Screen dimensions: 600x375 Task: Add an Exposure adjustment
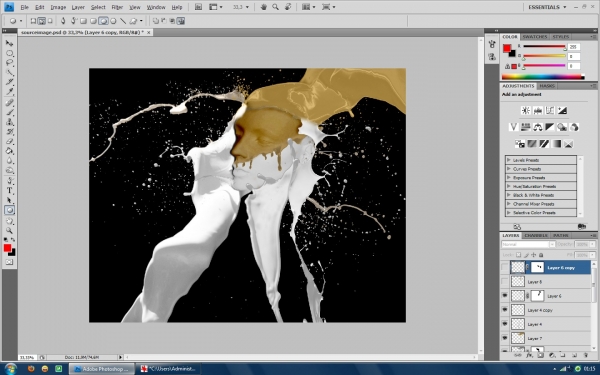(x=562, y=111)
